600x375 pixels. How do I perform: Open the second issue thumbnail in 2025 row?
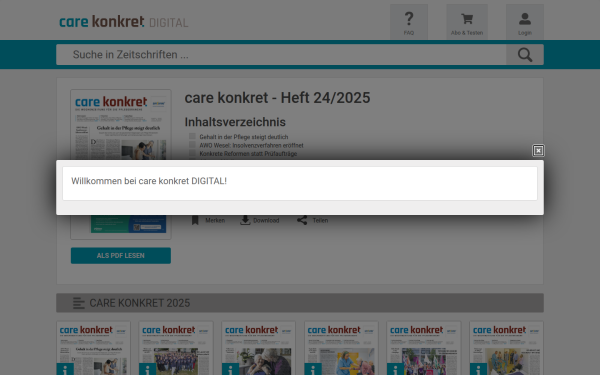[x=176, y=348]
